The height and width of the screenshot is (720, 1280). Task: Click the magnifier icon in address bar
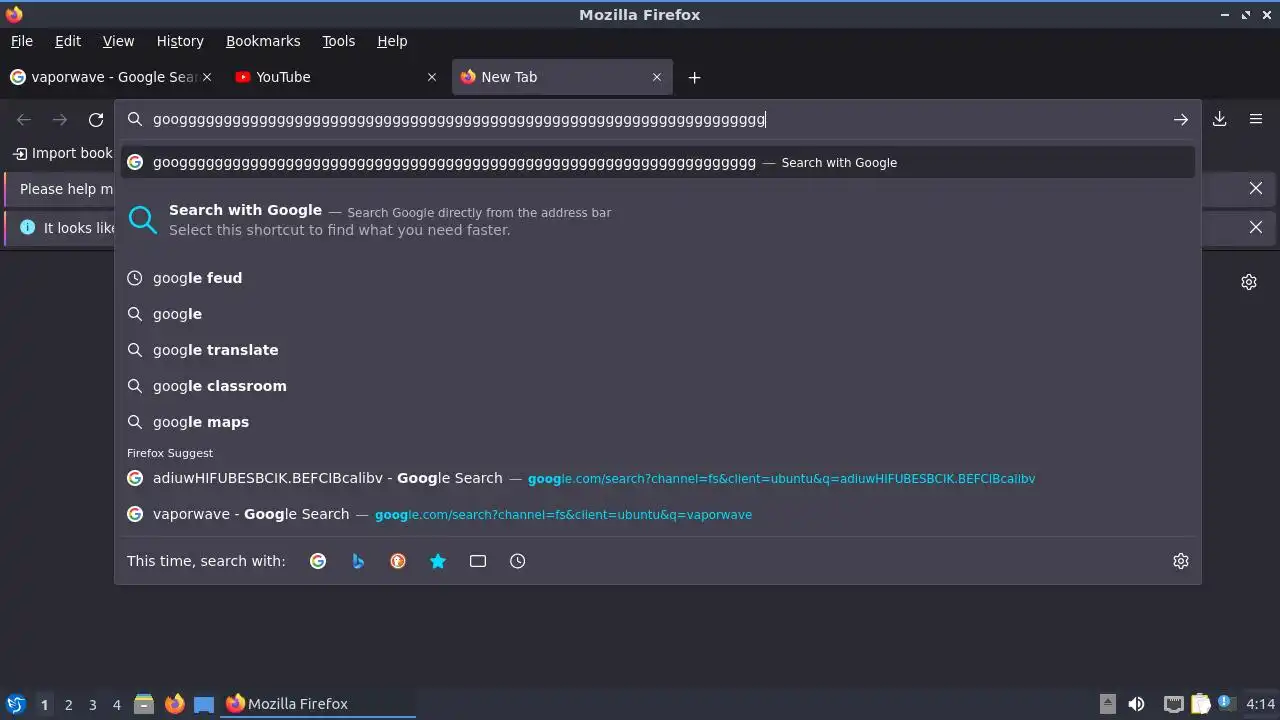click(135, 119)
